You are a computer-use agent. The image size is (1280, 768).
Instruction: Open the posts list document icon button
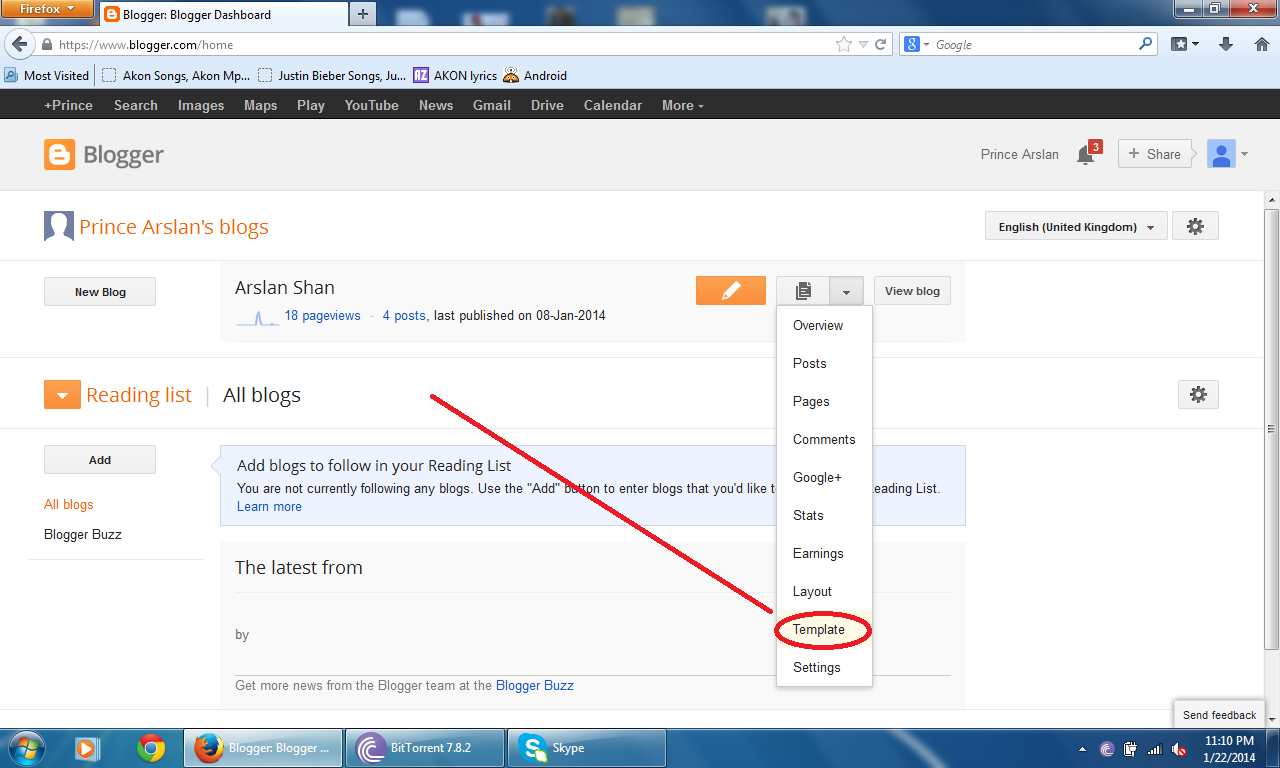(803, 291)
